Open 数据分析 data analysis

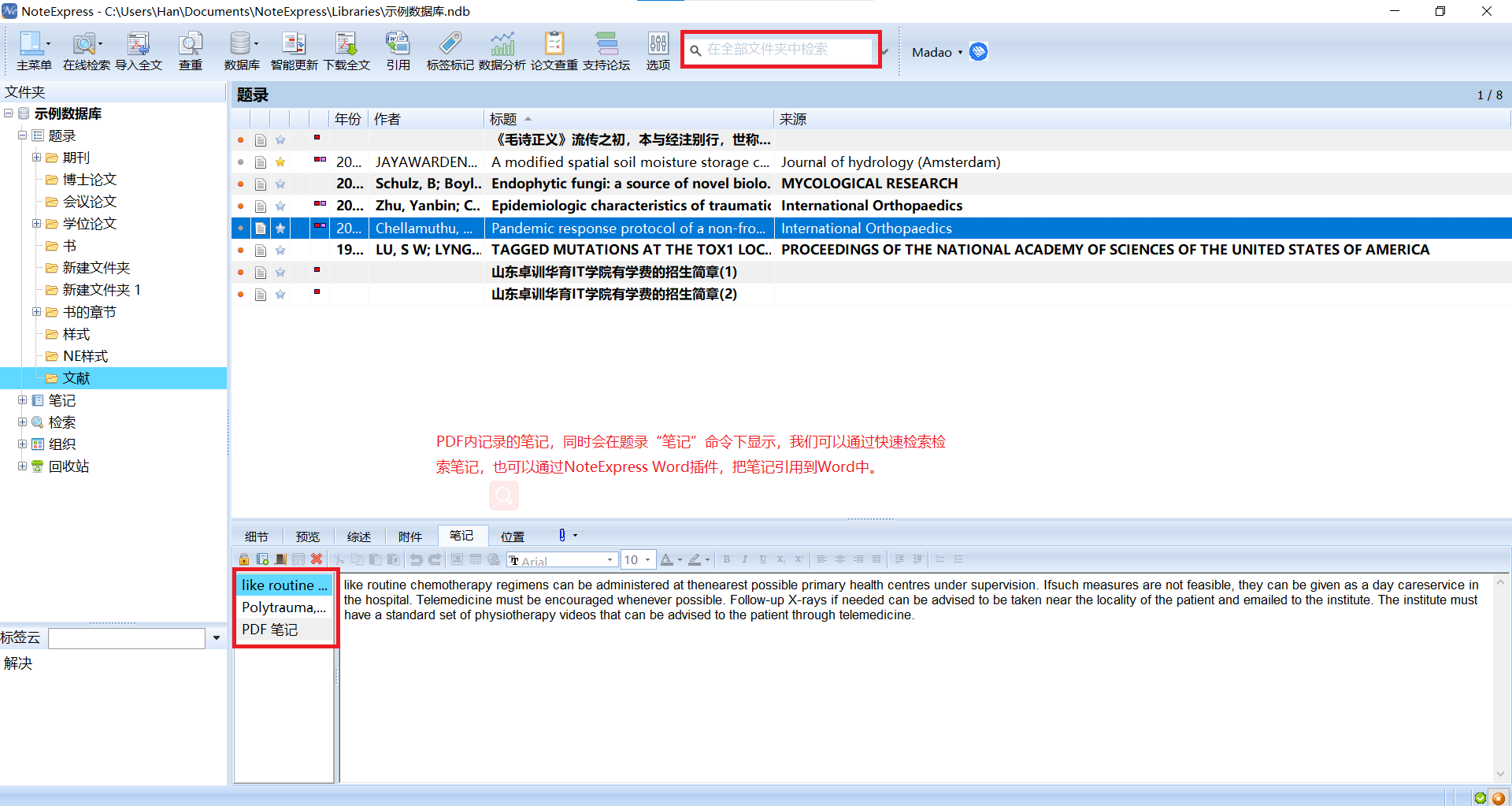pos(502,51)
